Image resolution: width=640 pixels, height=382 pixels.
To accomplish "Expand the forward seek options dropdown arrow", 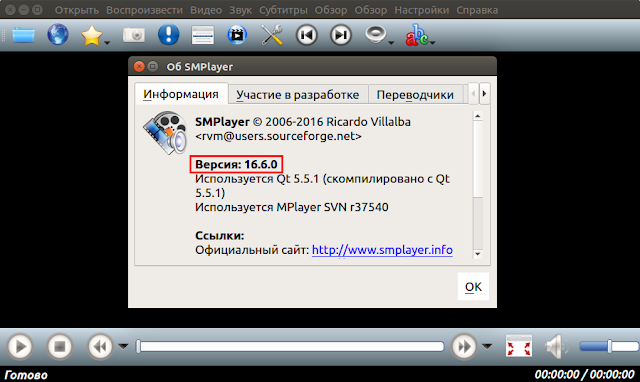I will tap(487, 346).
